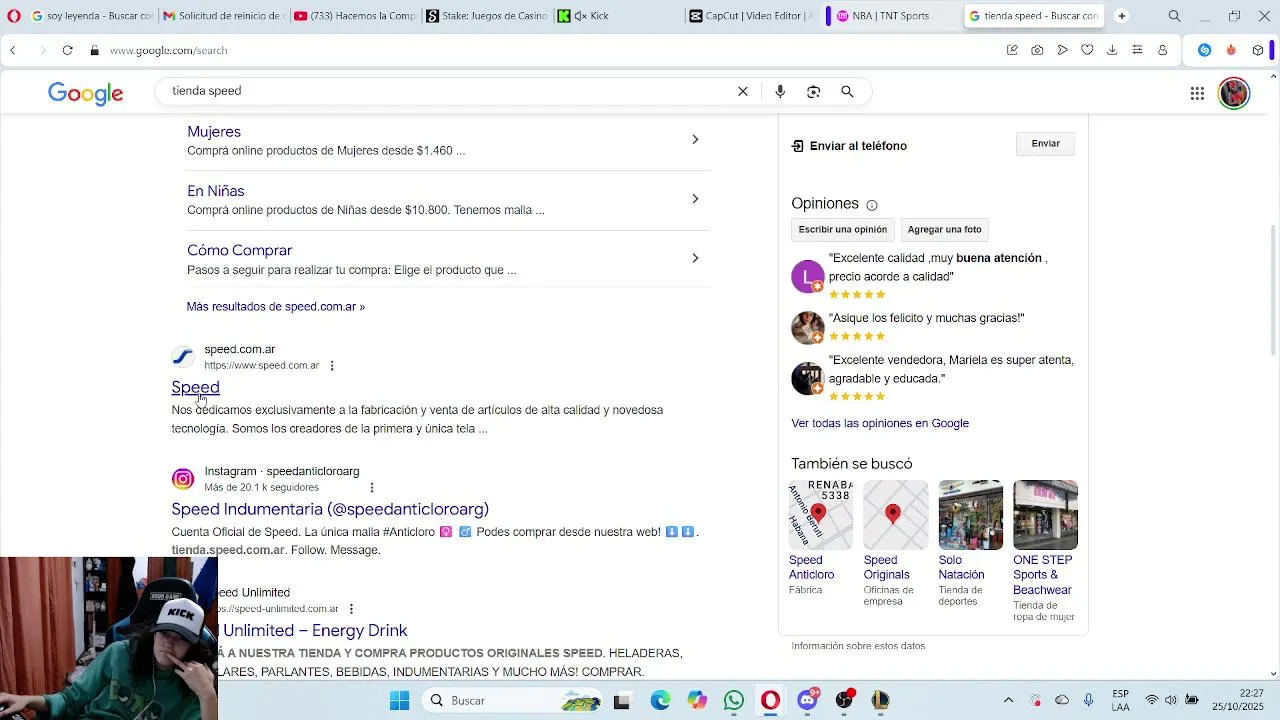This screenshot has width=1280, height=720.
Task: Submit search with the magnifier icon
Action: click(x=847, y=91)
